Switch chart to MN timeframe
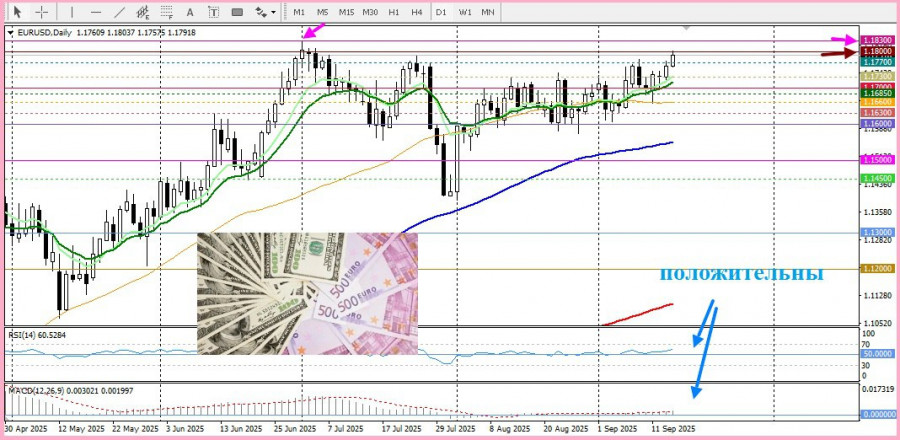 (487, 11)
